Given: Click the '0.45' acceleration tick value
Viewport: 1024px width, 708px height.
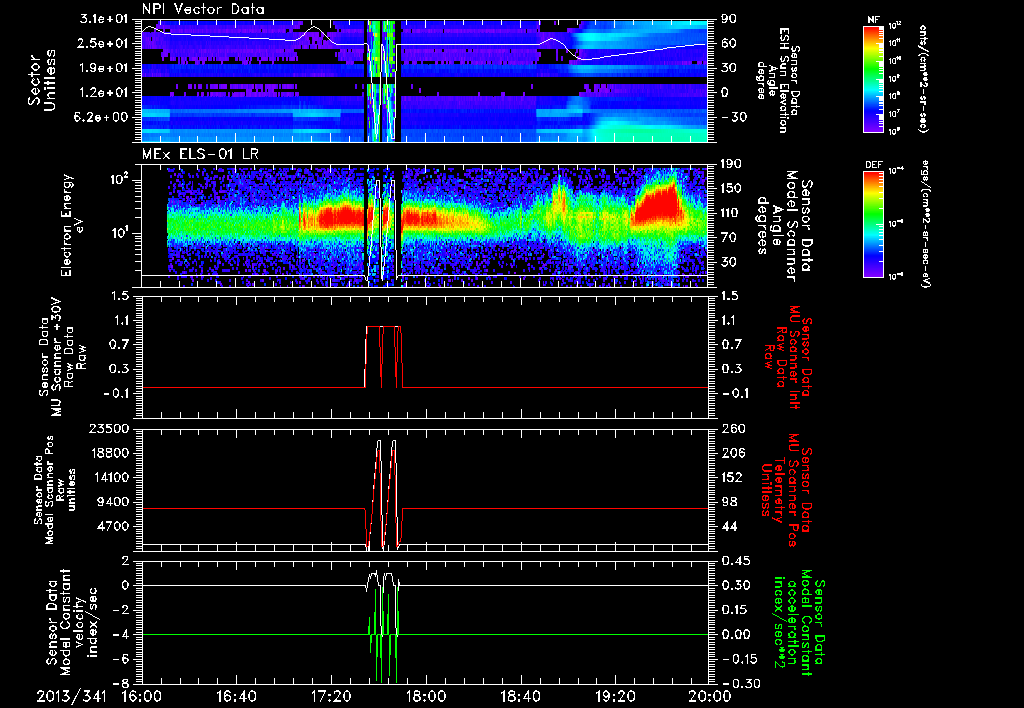Looking at the screenshot, I should tap(736, 561).
